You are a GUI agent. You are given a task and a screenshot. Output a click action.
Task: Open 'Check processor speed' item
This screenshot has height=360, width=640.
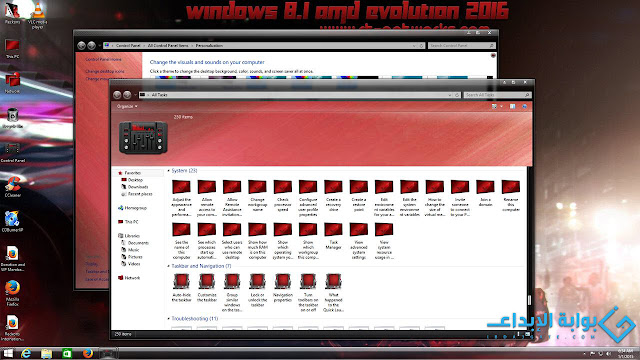click(x=282, y=196)
